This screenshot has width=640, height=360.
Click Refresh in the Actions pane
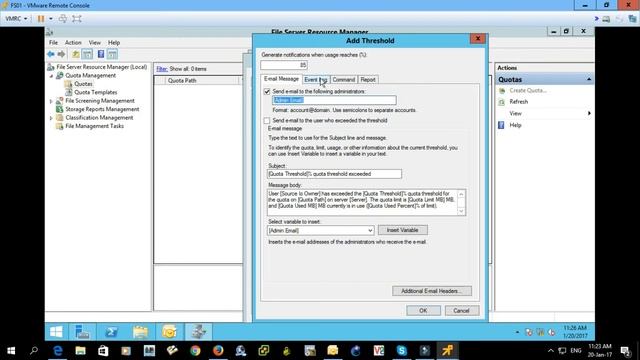tap(518, 102)
